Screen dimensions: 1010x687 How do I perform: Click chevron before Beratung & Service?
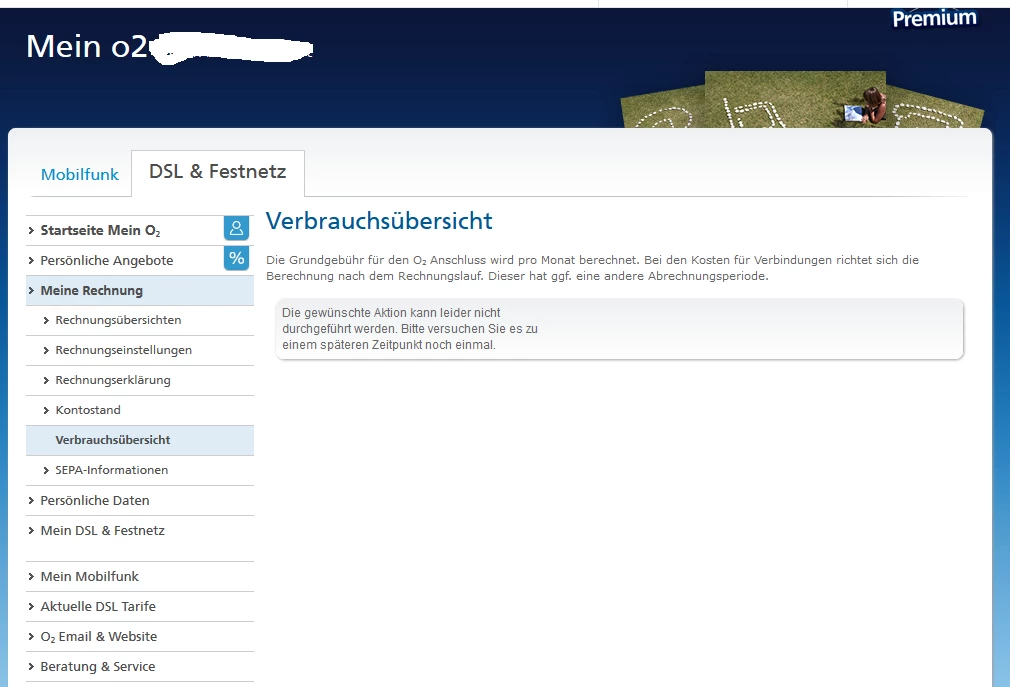[x=31, y=666]
